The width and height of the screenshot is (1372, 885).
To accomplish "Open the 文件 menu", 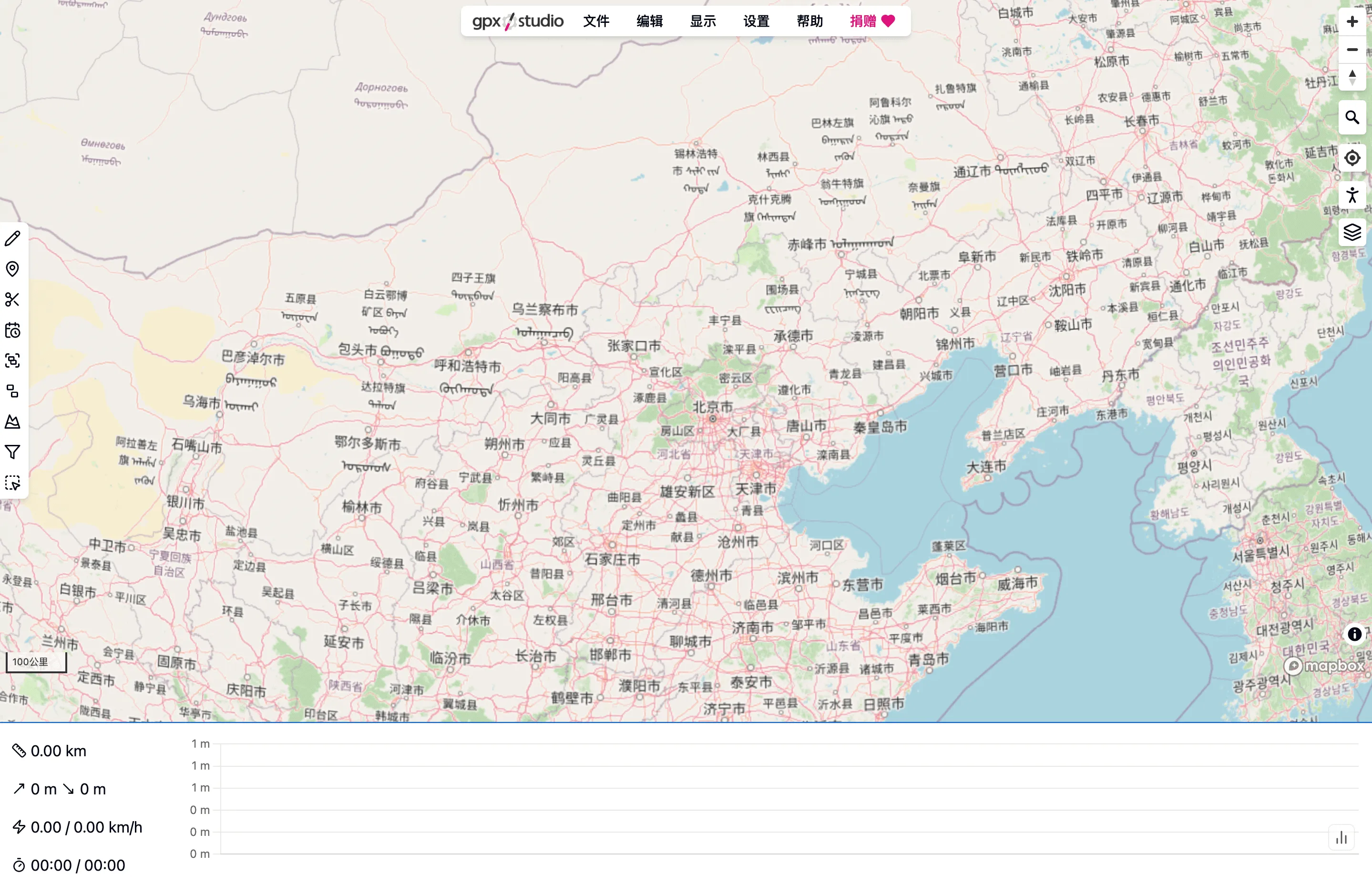I will 596,21.
